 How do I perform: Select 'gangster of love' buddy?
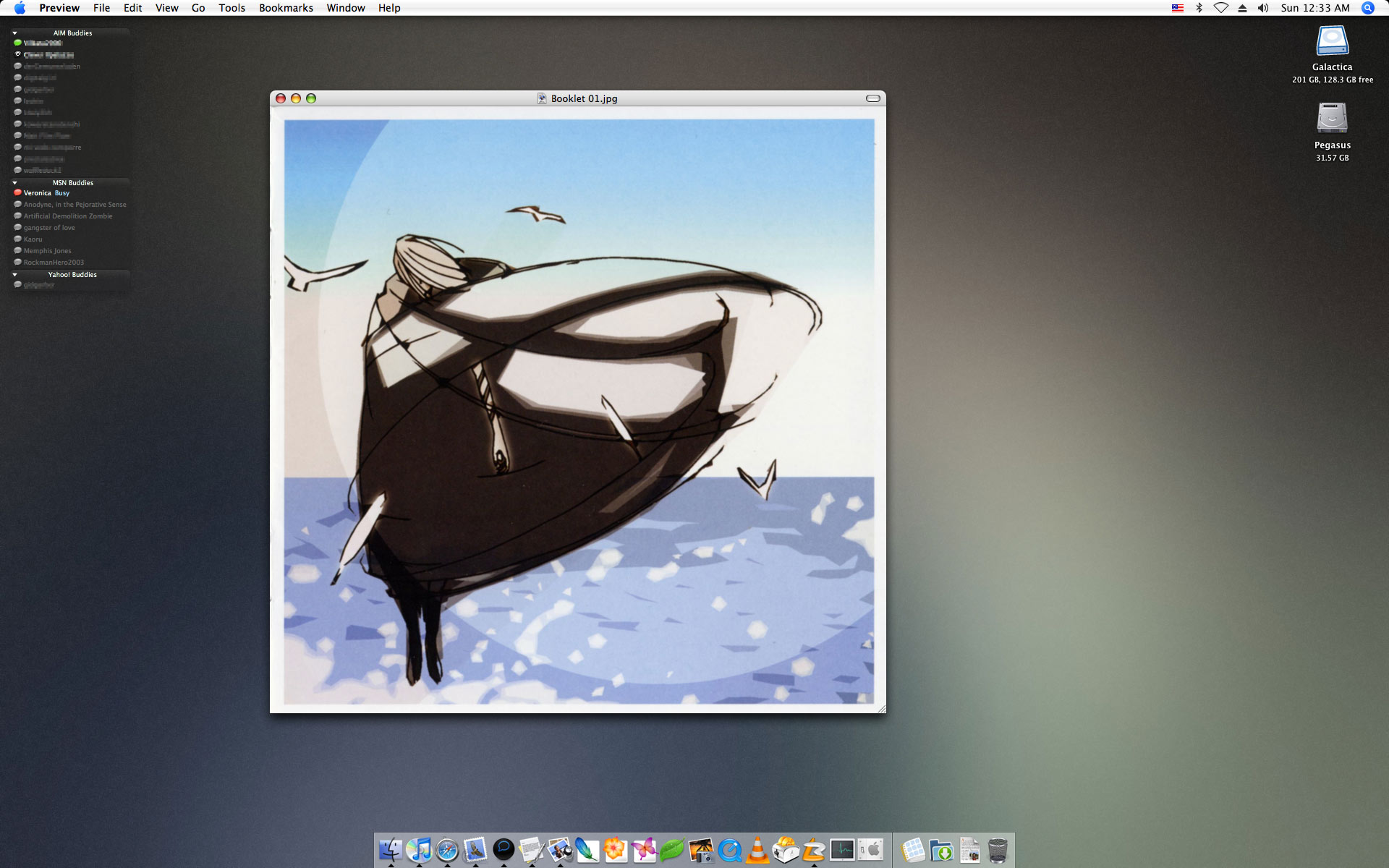pyautogui.click(x=70, y=228)
